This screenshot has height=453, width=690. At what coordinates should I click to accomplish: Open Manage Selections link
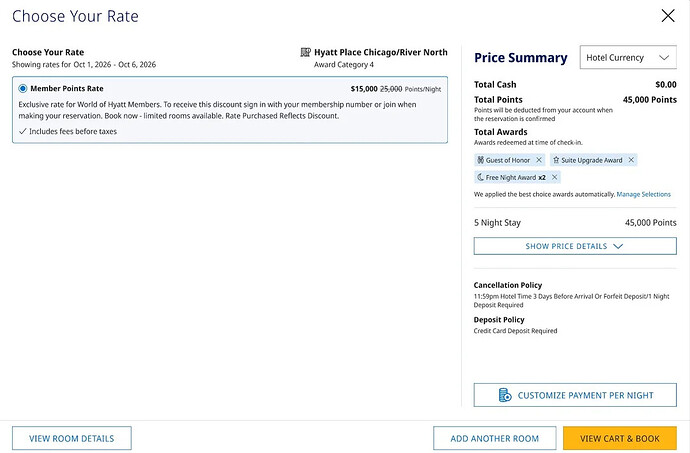pos(643,194)
